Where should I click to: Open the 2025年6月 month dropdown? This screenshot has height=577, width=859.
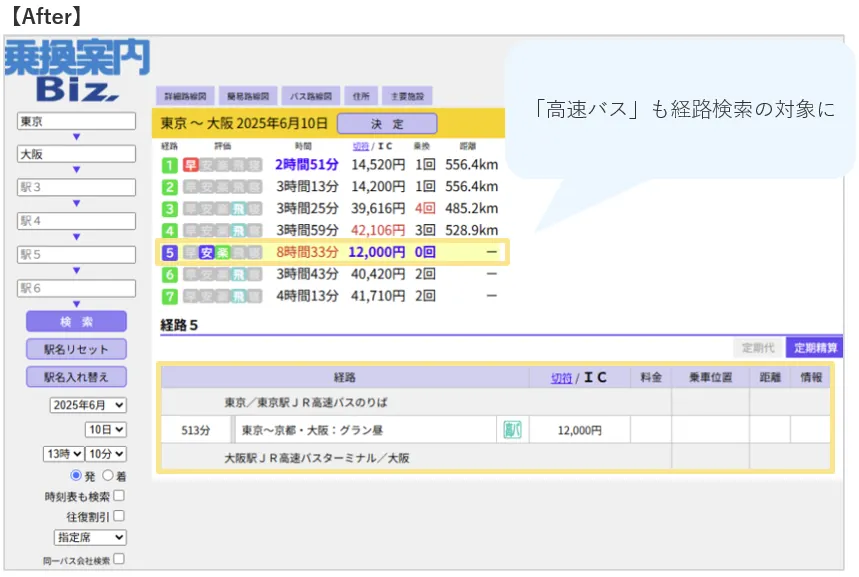point(88,405)
